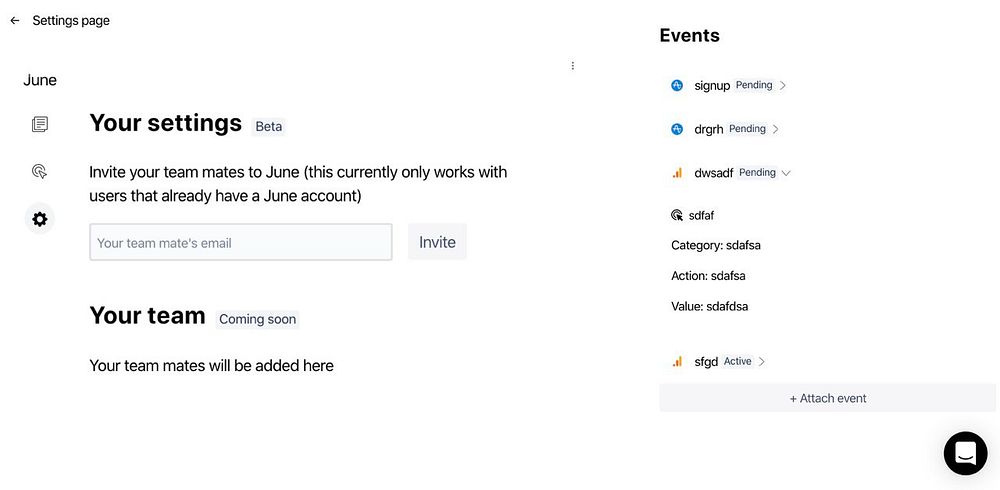
Task: Select the settings gear icon in the sidebar
Action: [x=39, y=219]
